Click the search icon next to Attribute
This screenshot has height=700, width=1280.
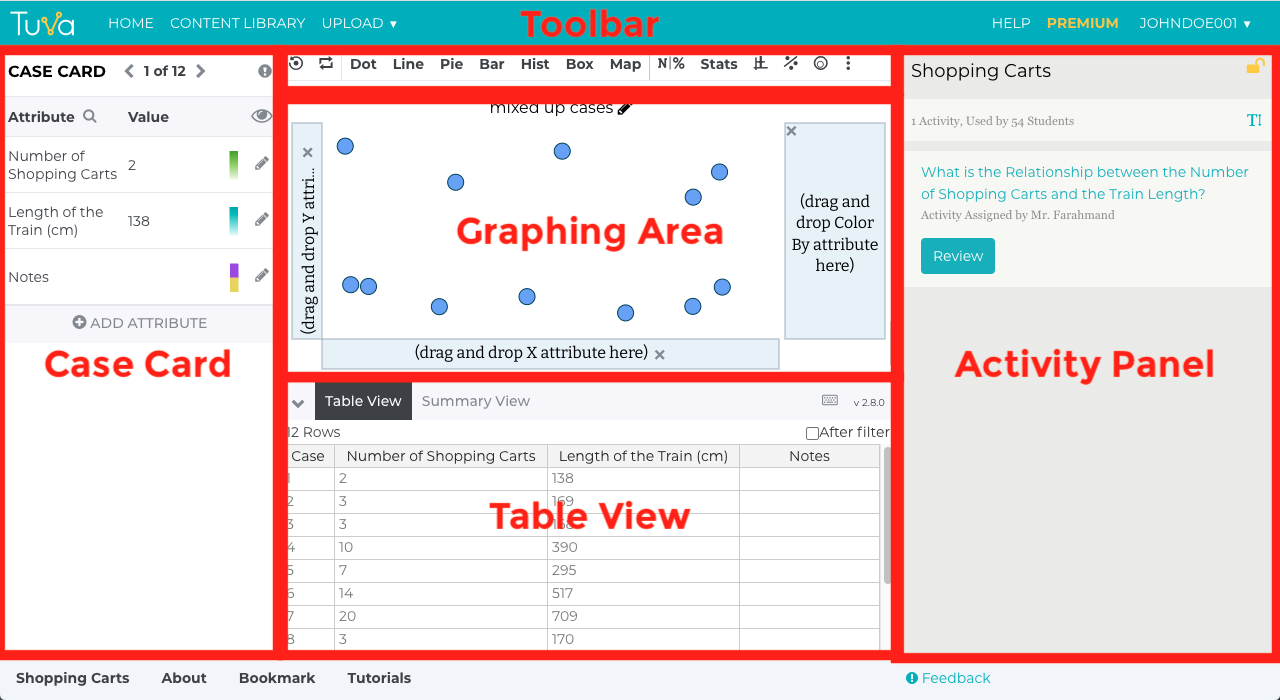(90, 117)
